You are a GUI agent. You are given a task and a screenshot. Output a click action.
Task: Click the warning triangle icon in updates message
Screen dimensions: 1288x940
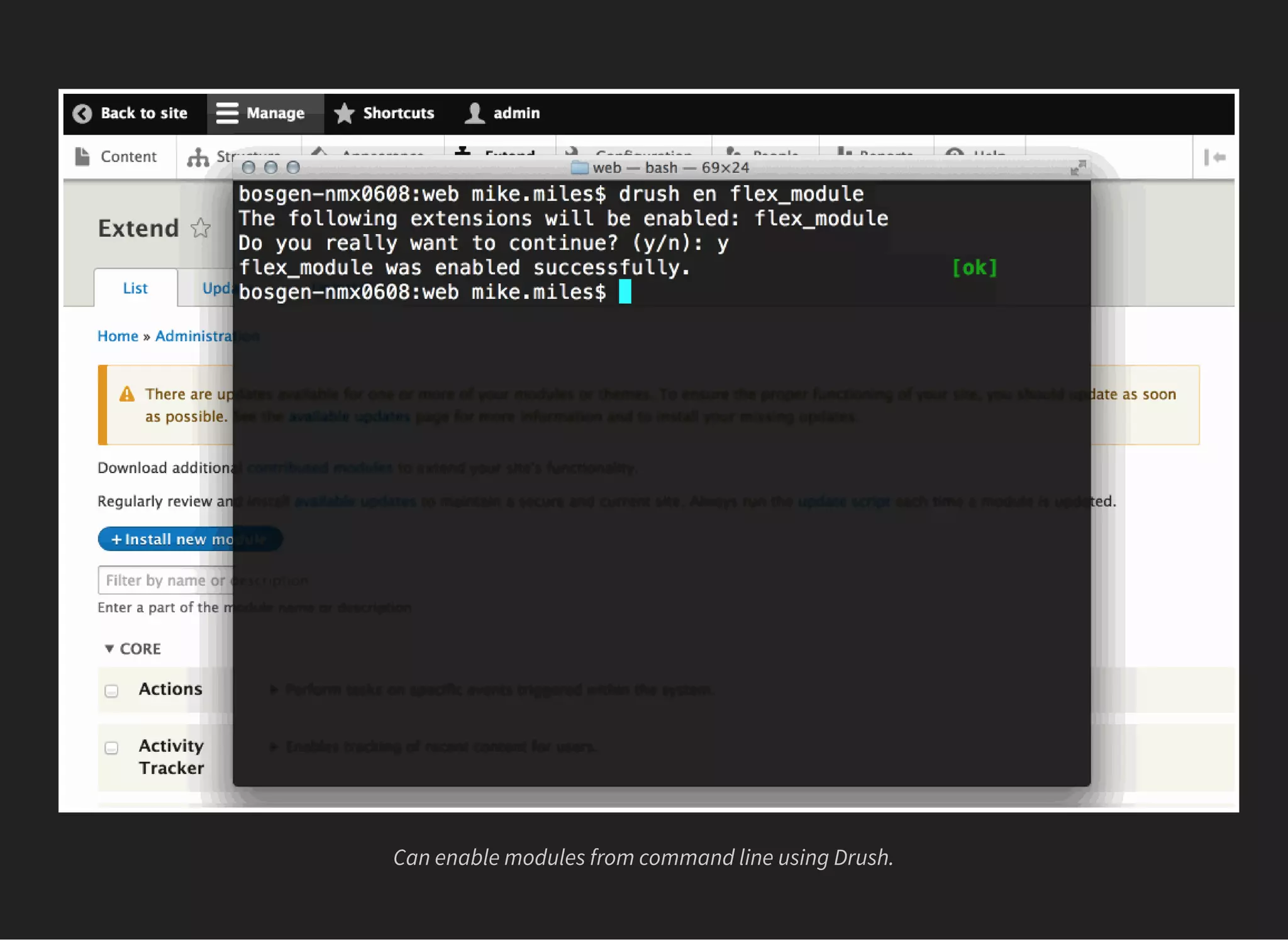[127, 394]
